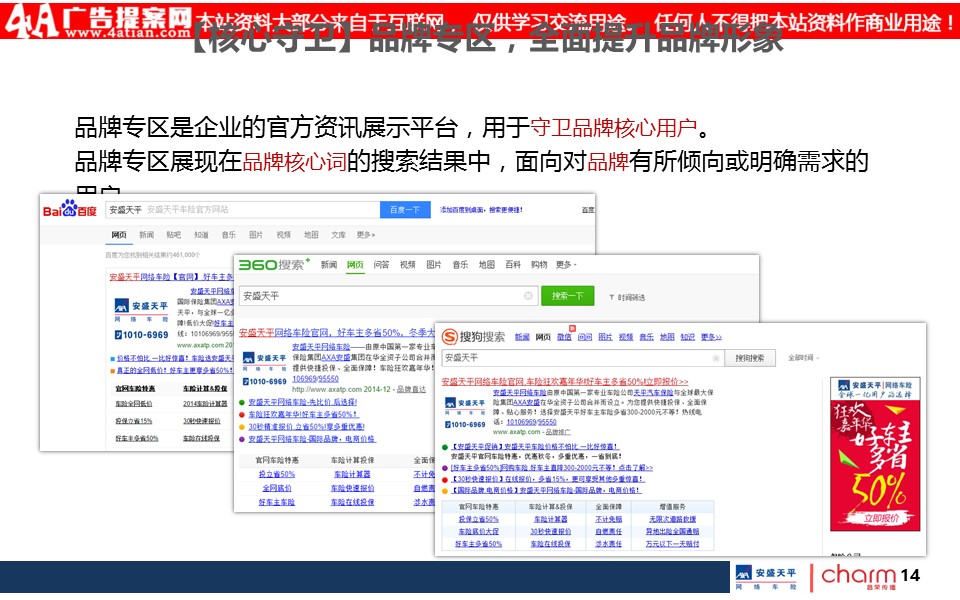Select the 文库 tab in Baidu

(339, 234)
